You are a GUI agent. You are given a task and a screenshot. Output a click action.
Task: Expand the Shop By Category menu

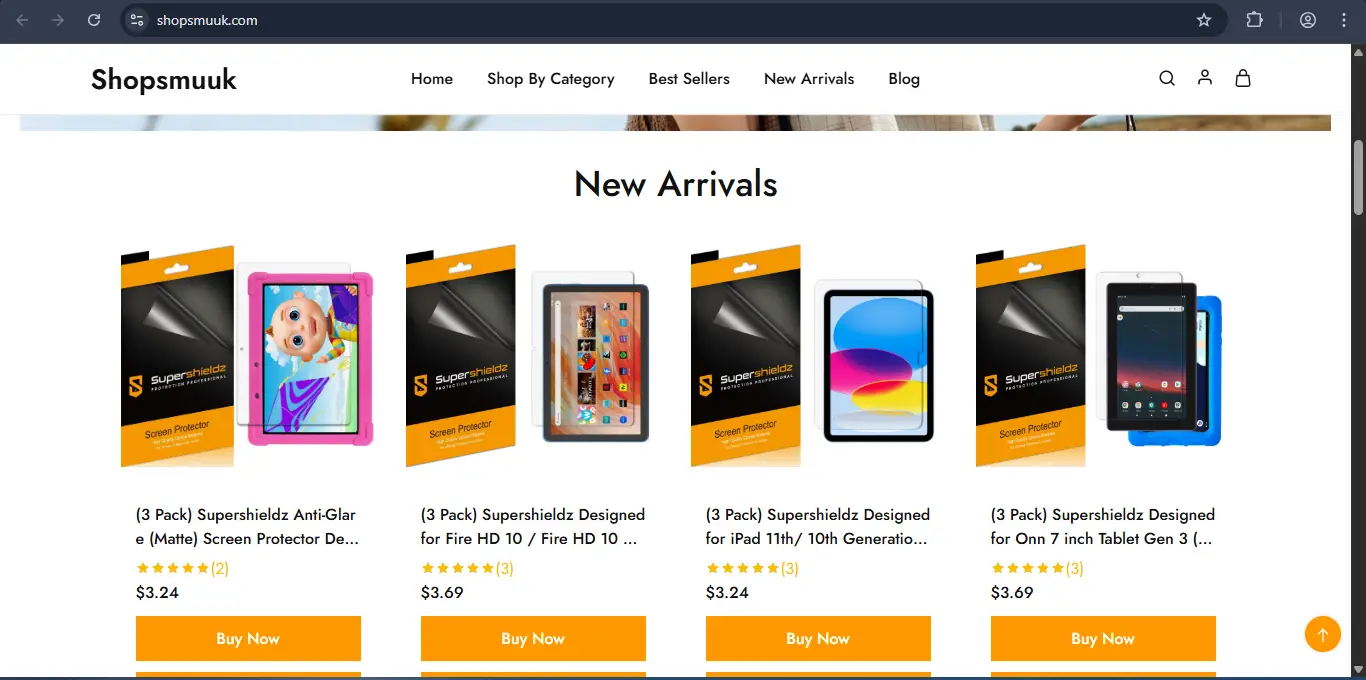(x=551, y=79)
